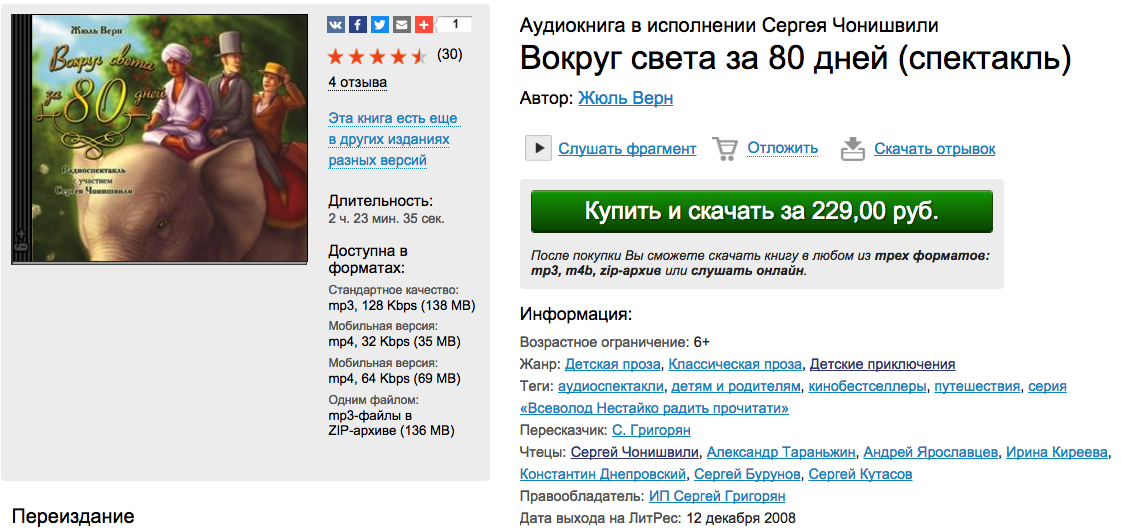The height and width of the screenshot is (531, 1121).
Task: Open tag путешествия
Action: pyautogui.click(x=977, y=387)
